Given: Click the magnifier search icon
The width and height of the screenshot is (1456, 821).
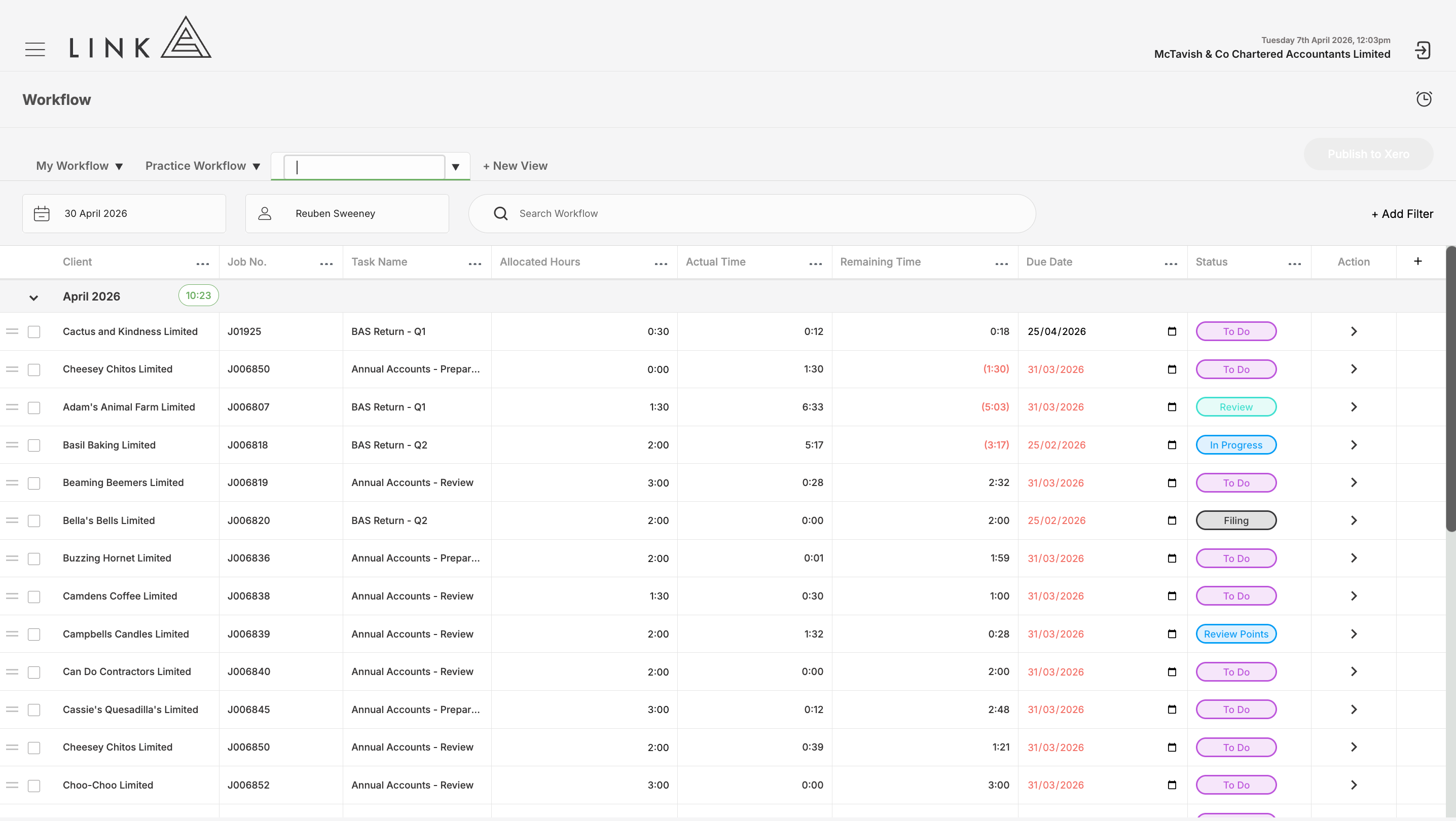Looking at the screenshot, I should click(x=501, y=213).
